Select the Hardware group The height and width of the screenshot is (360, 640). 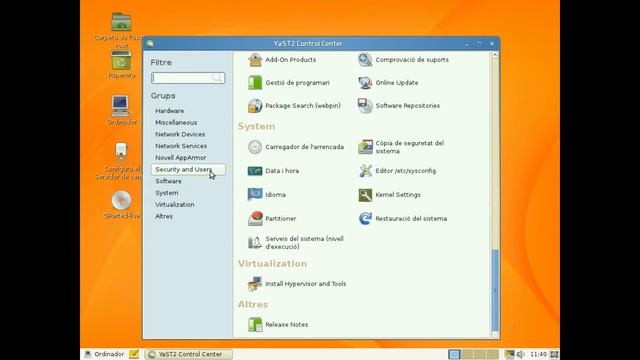(x=169, y=111)
